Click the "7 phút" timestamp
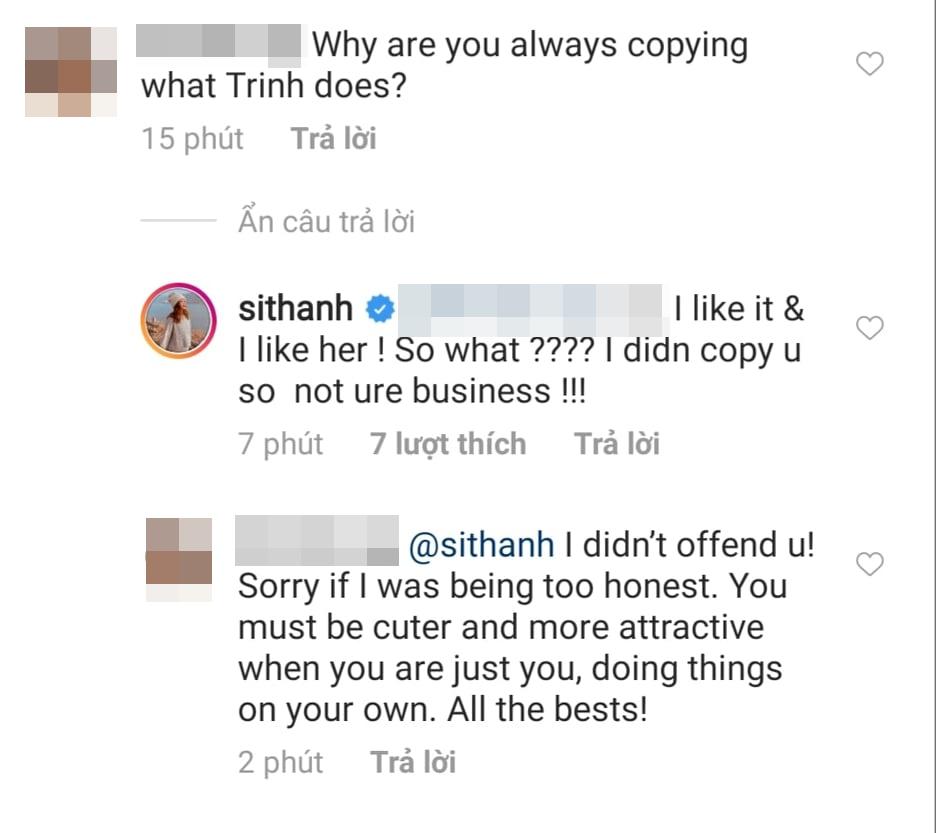The image size is (936, 833). coord(281,443)
